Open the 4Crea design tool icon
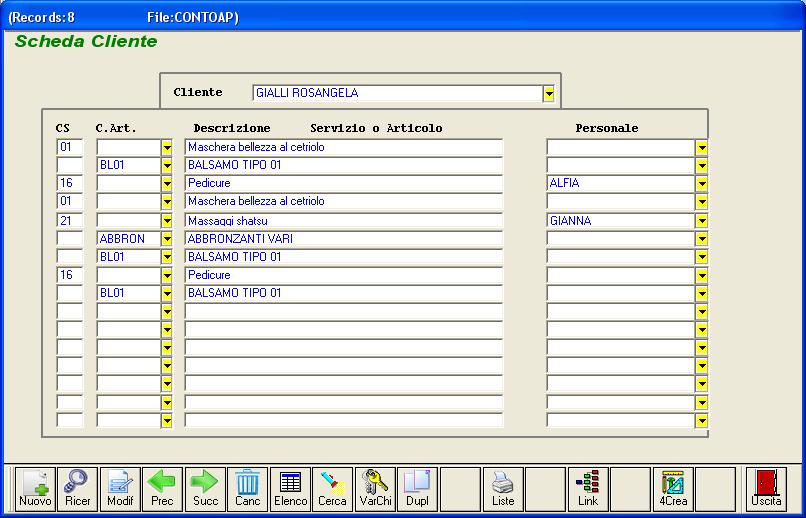The width and height of the screenshot is (806, 518). pos(673,489)
